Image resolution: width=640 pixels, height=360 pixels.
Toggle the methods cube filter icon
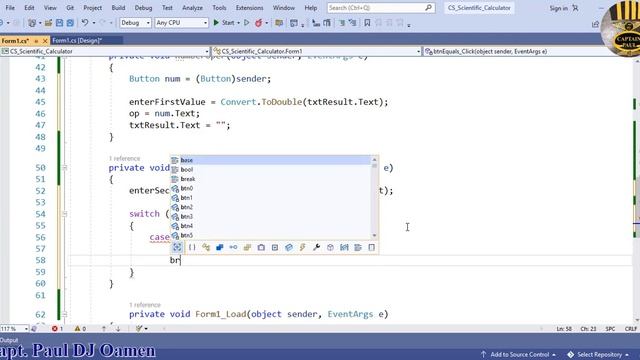[330, 247]
